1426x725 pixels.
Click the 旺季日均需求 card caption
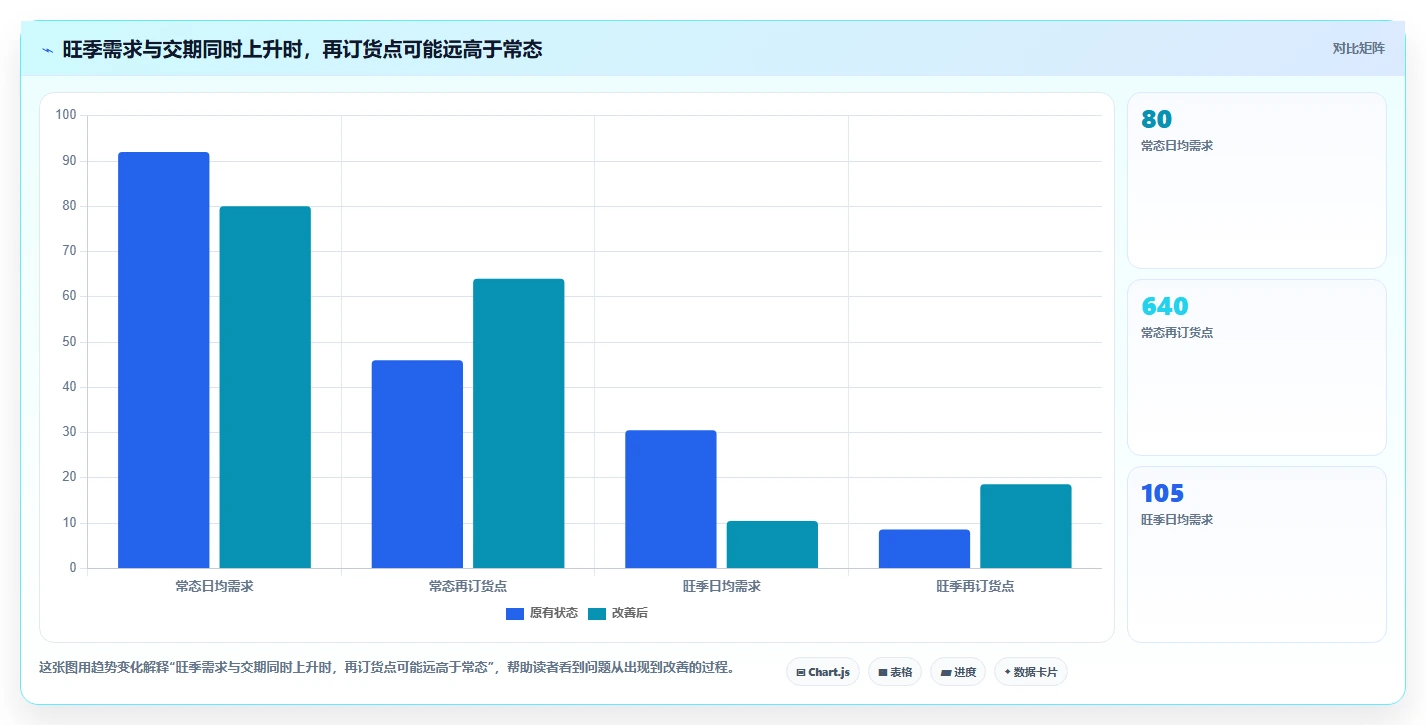(x=1177, y=520)
